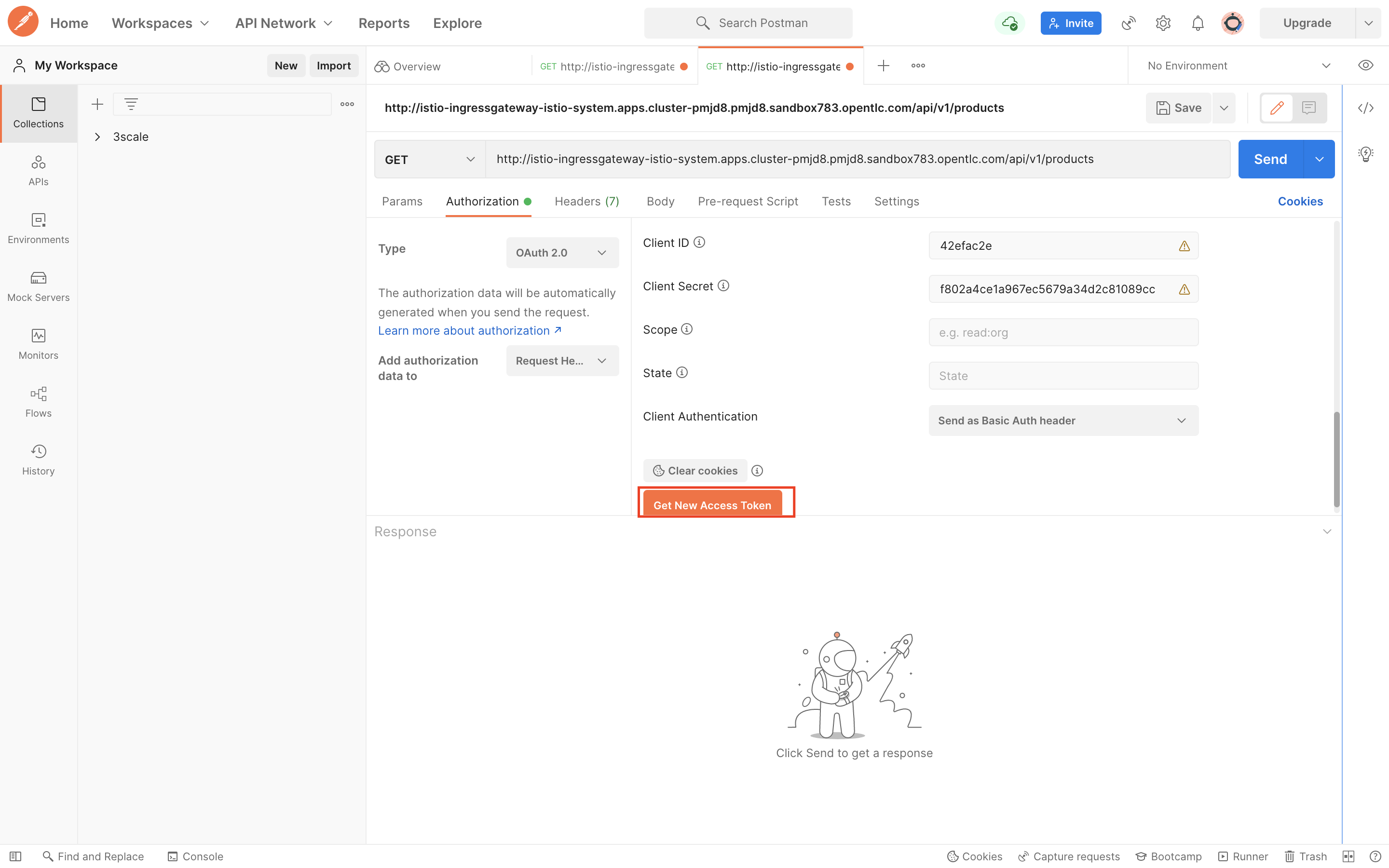Switch to the Params tab
This screenshot has height=868, width=1389.
click(402, 201)
